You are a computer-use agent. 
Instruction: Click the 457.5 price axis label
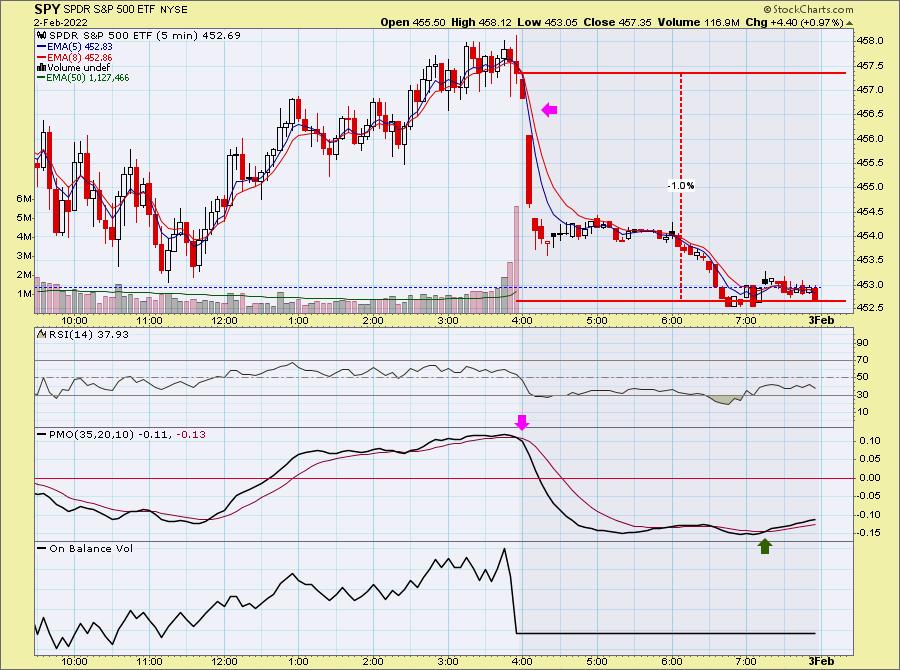(870, 65)
